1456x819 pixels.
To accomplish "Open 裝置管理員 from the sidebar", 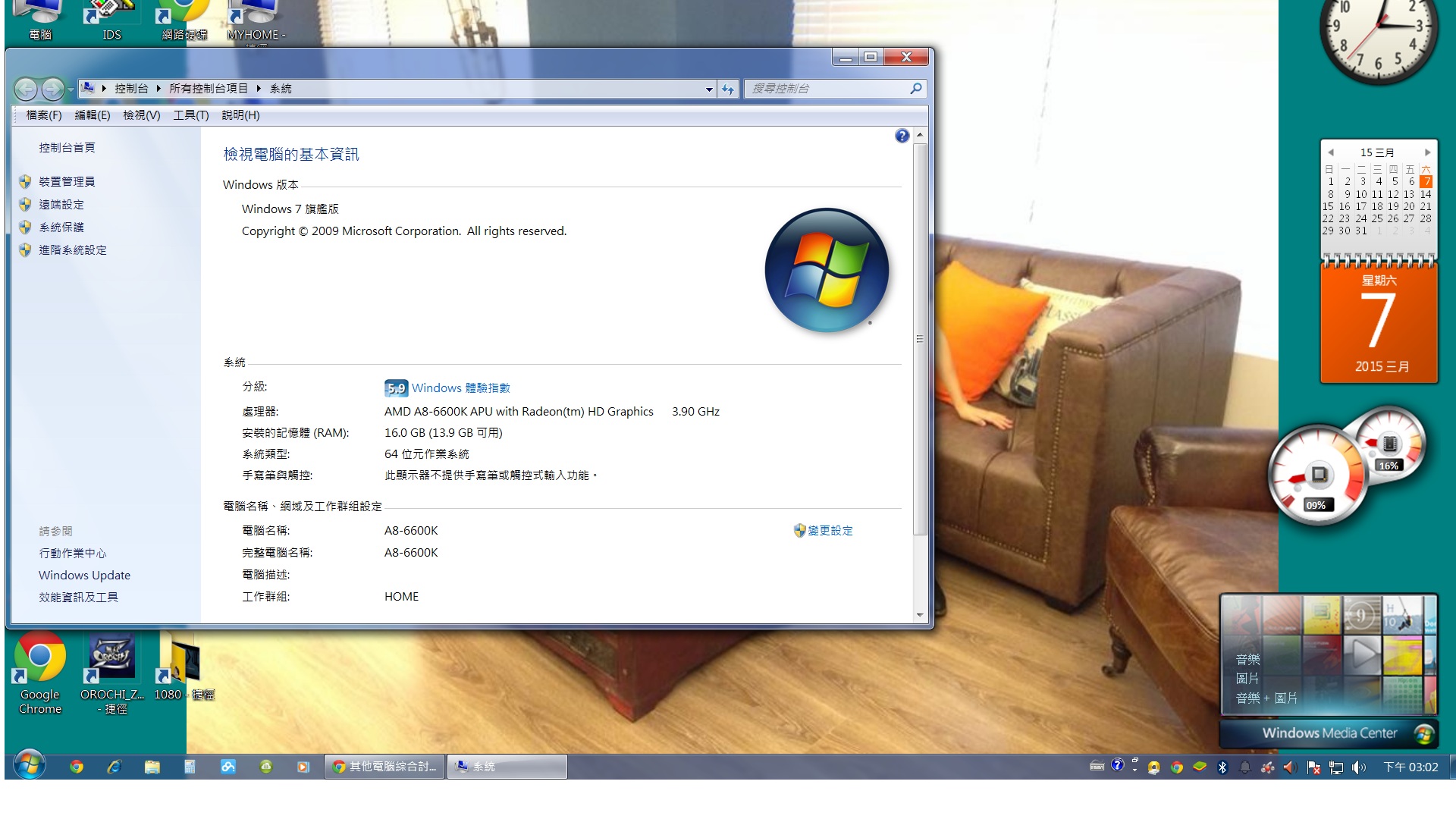I will click(67, 182).
